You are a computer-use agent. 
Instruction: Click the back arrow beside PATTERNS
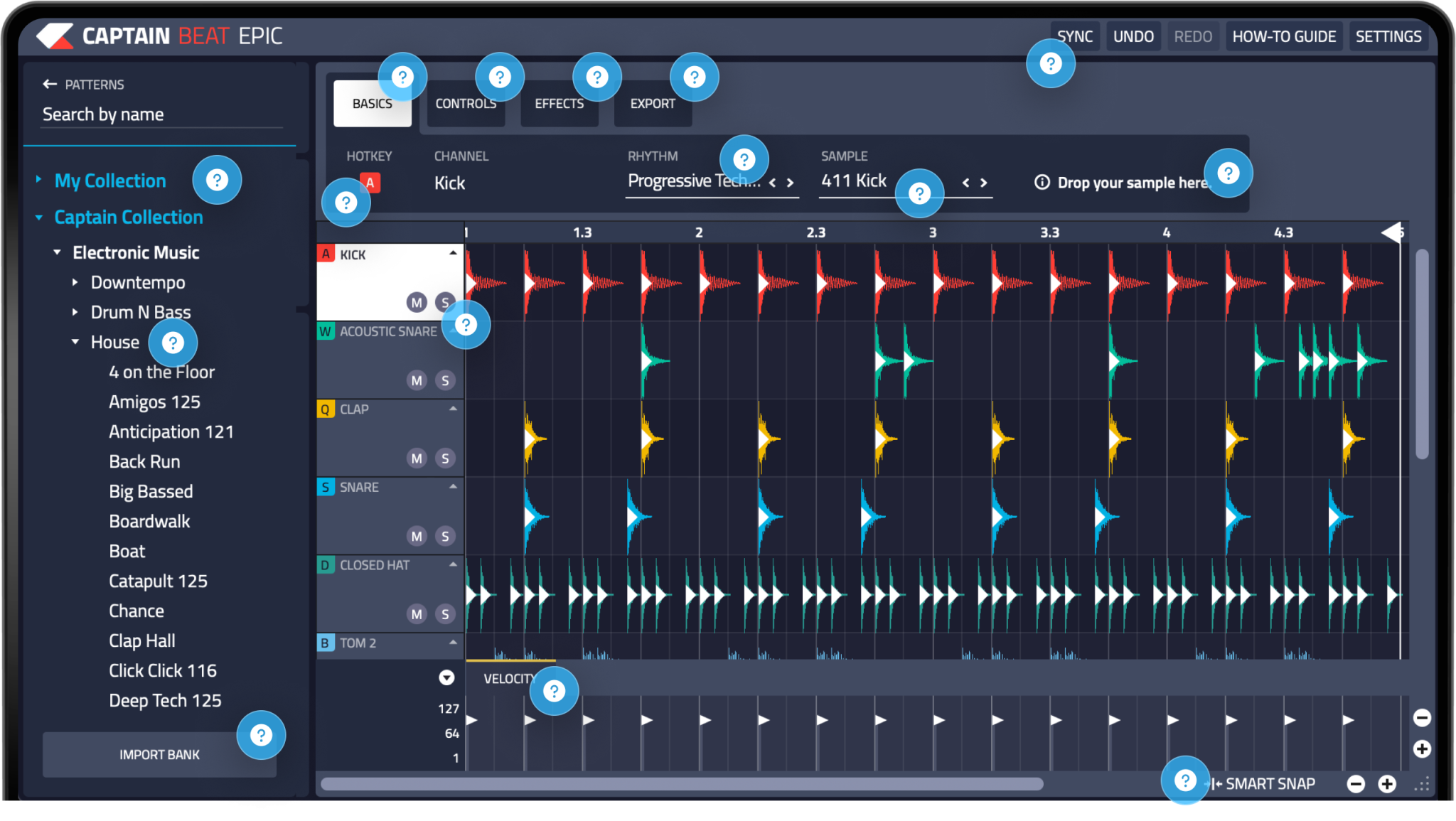point(50,84)
